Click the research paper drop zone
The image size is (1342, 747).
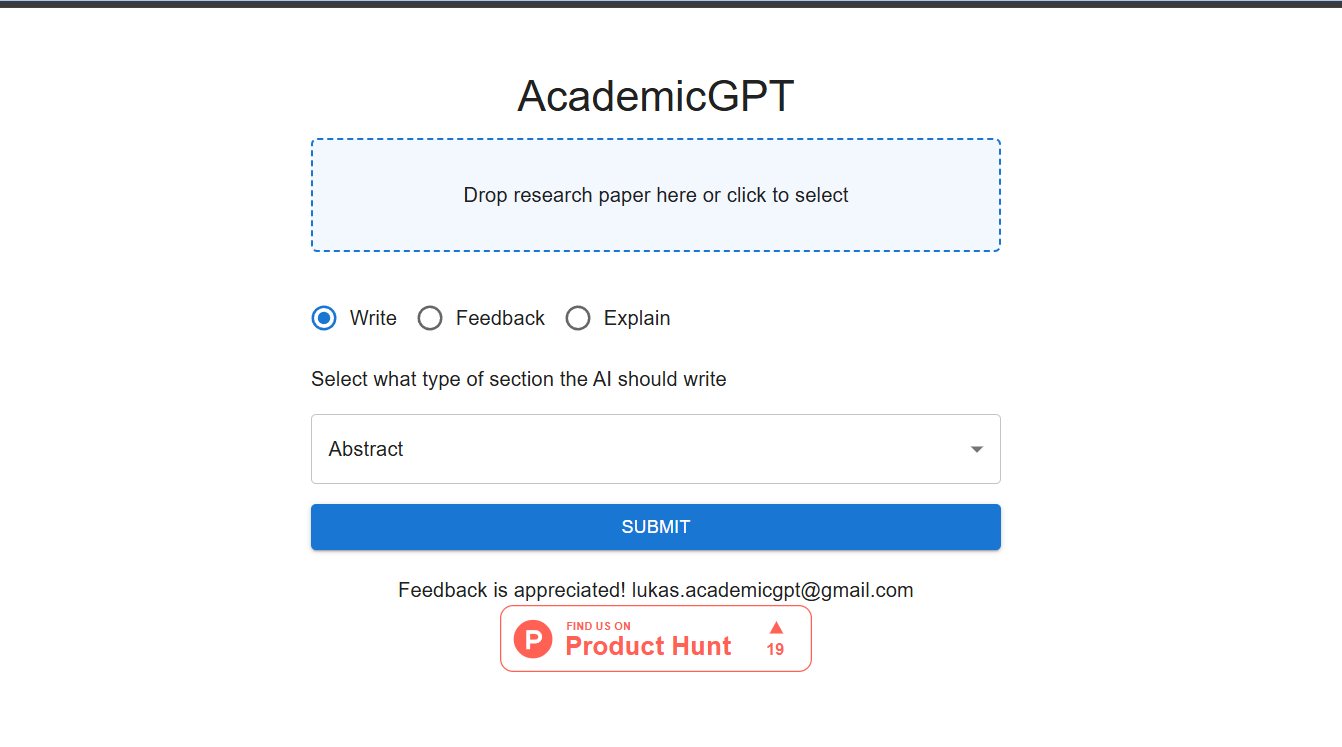[x=656, y=225]
